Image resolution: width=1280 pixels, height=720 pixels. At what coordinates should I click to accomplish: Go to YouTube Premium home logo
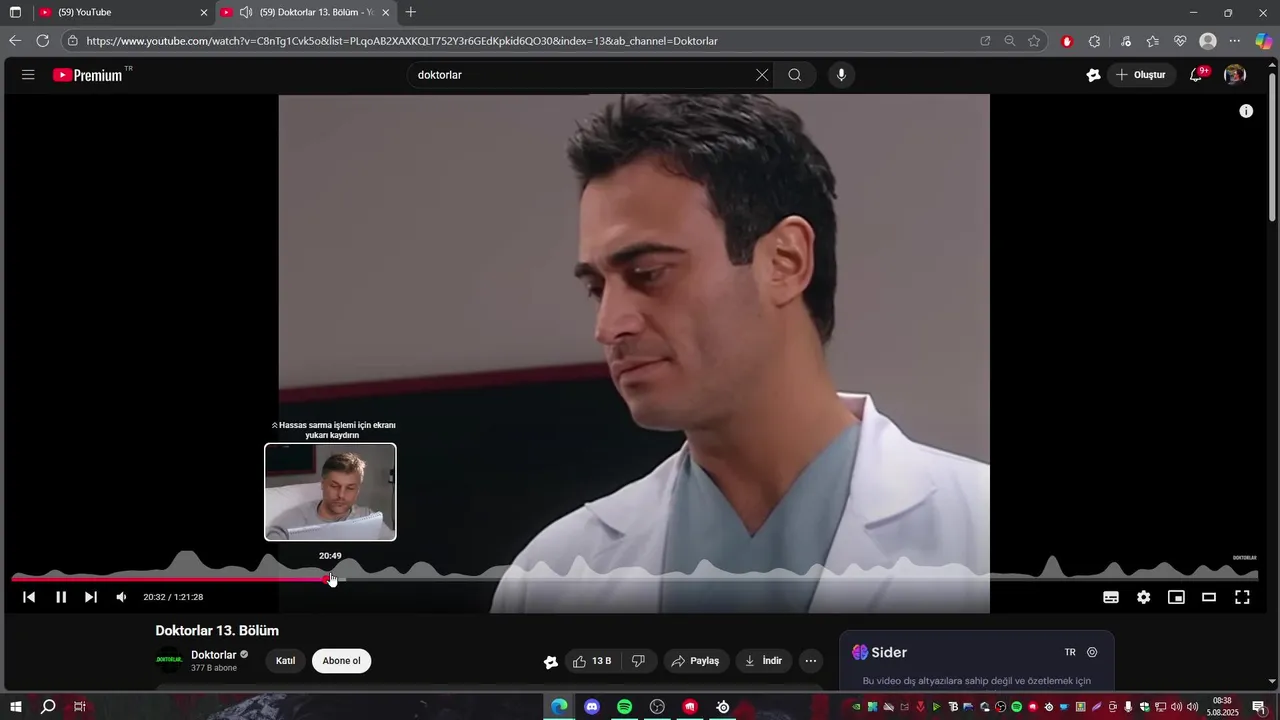click(x=88, y=75)
